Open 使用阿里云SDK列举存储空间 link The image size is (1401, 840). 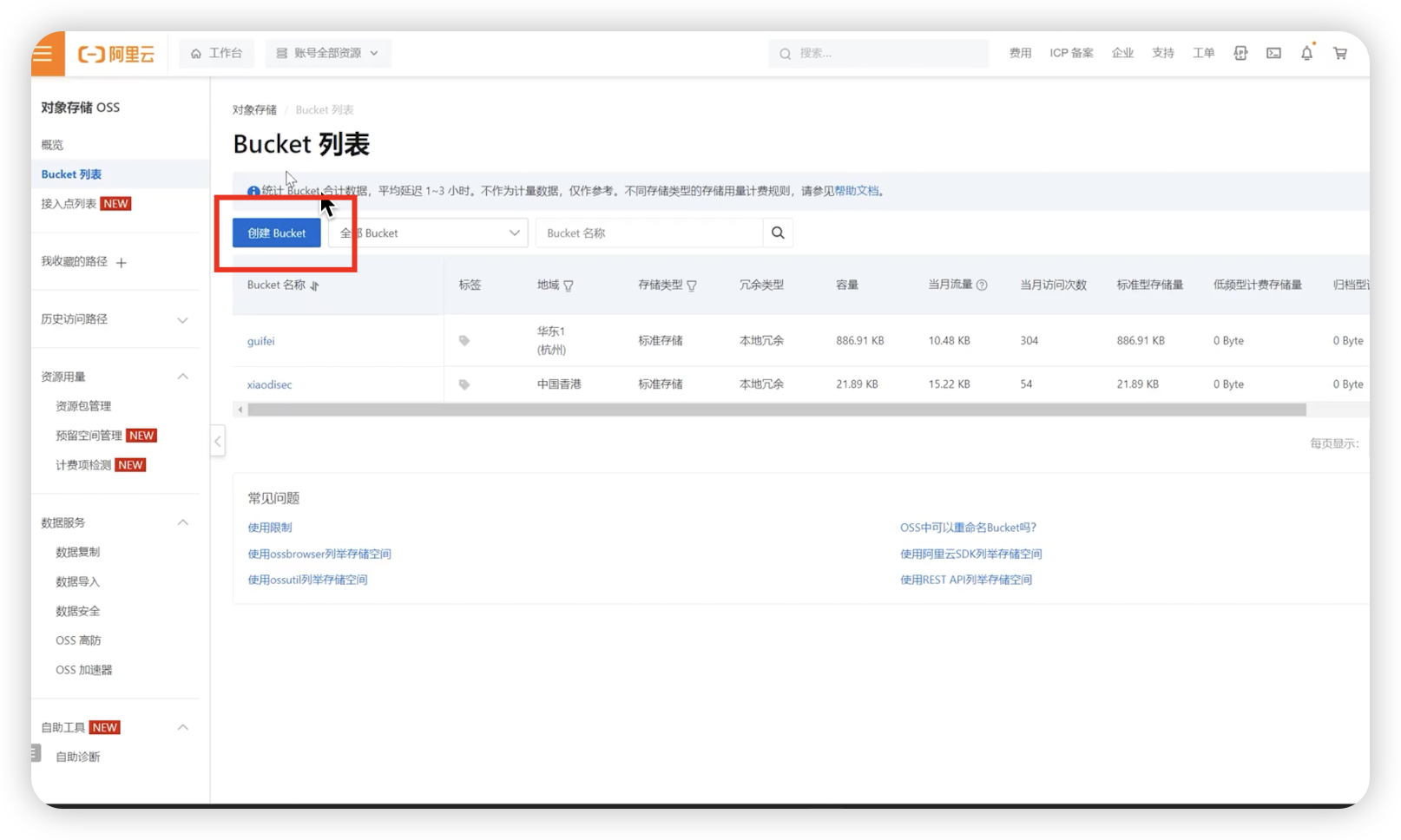[x=970, y=554]
